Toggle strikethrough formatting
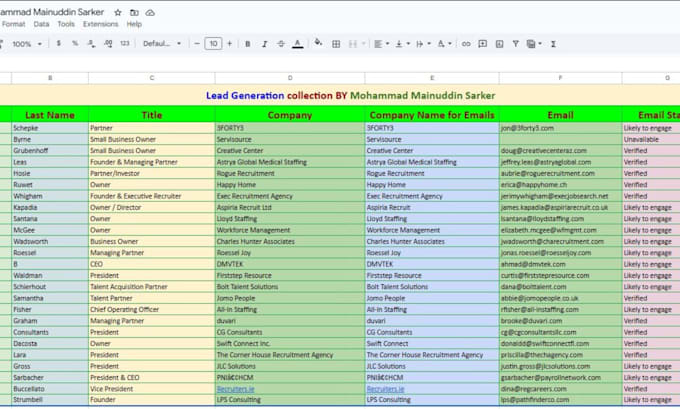 tap(281, 44)
